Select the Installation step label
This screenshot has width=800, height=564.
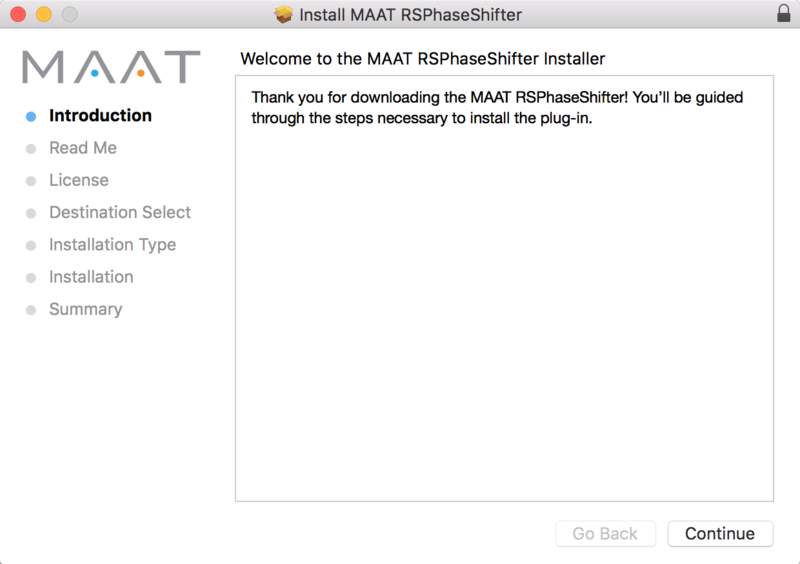pos(91,277)
